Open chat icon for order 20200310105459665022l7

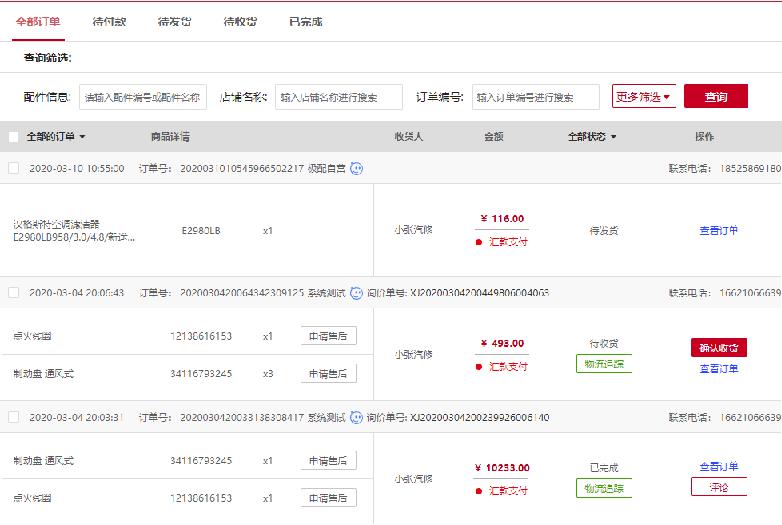(356, 169)
